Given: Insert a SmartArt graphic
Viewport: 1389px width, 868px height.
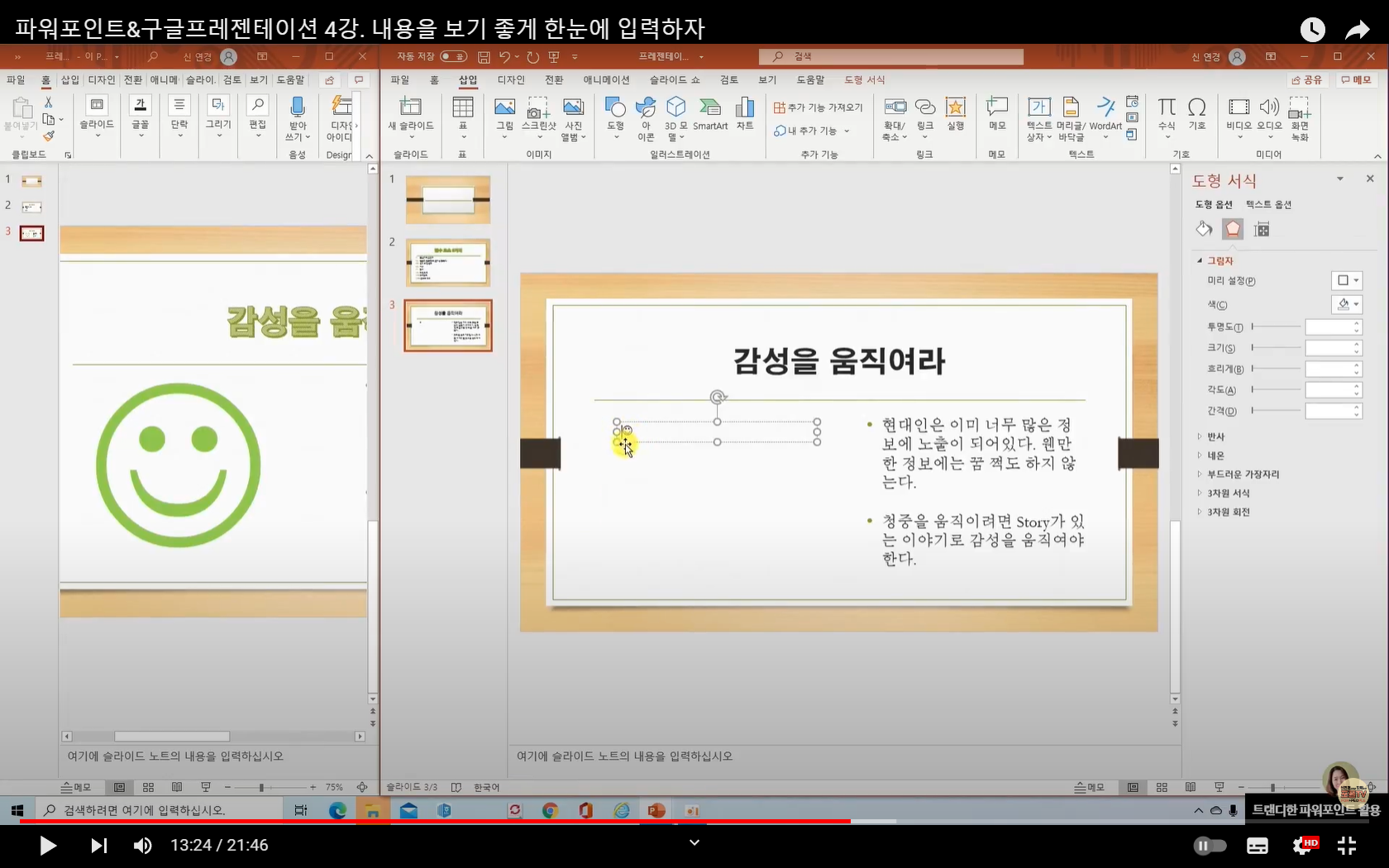Looking at the screenshot, I should tap(710, 116).
